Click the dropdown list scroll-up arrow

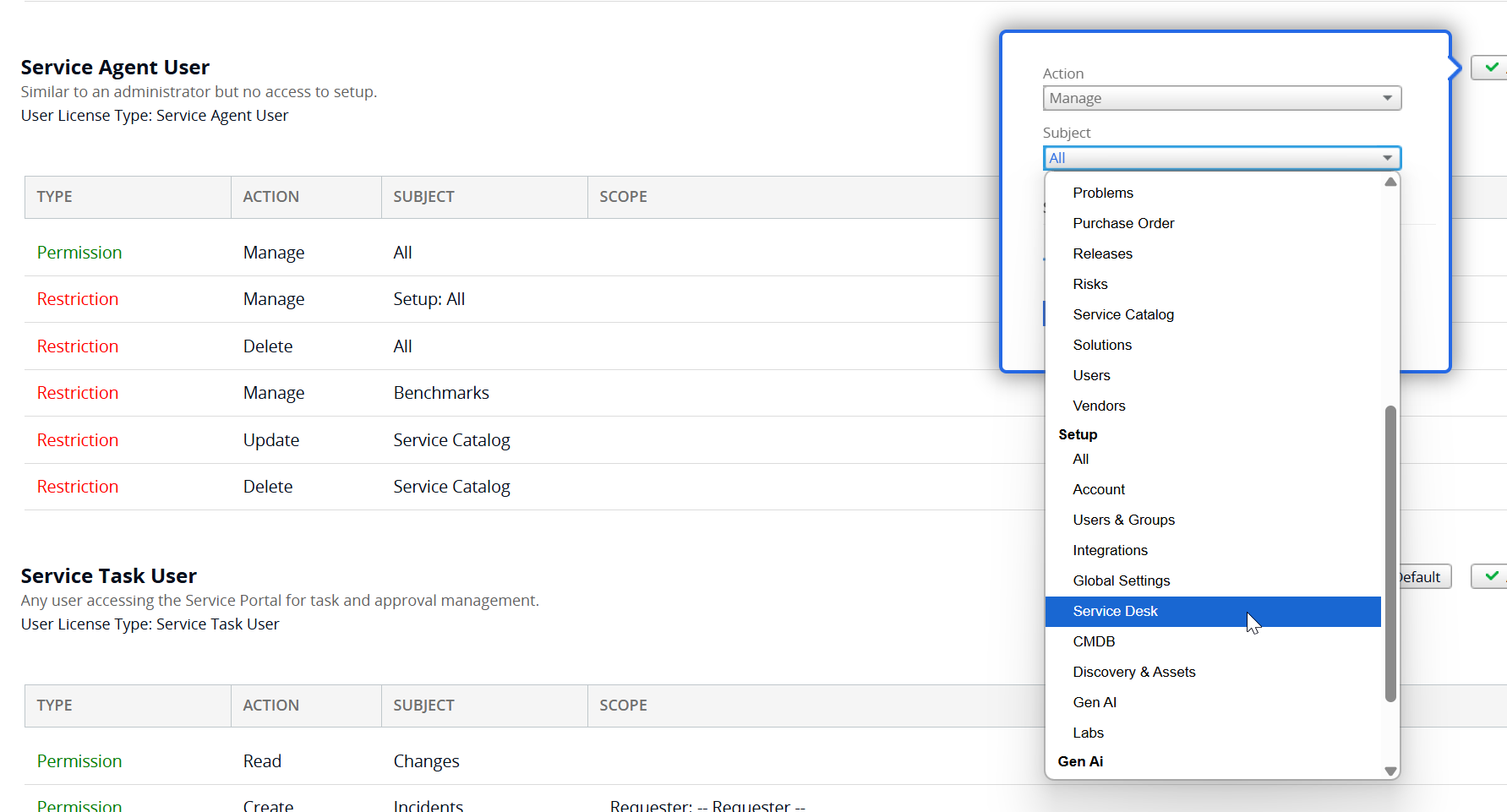[1390, 182]
